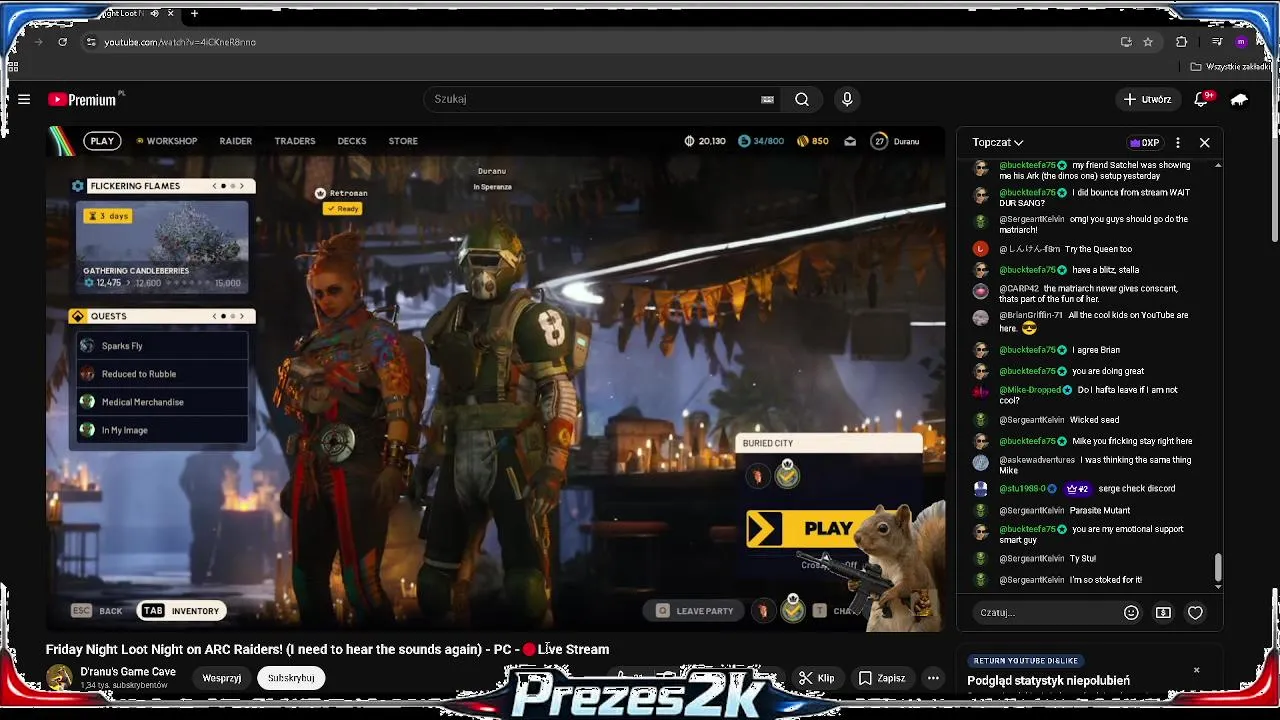Select the Sparks Fly quest
1280x720 pixels.
point(162,346)
